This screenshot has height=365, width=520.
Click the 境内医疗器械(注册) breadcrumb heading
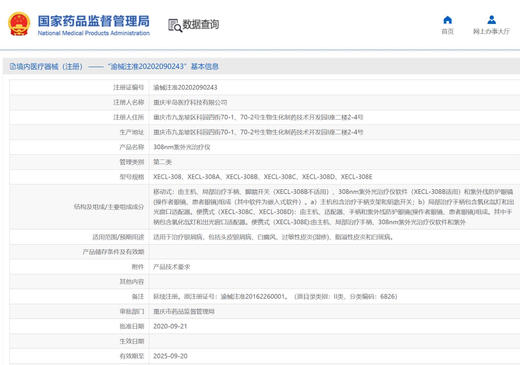pos(46,66)
